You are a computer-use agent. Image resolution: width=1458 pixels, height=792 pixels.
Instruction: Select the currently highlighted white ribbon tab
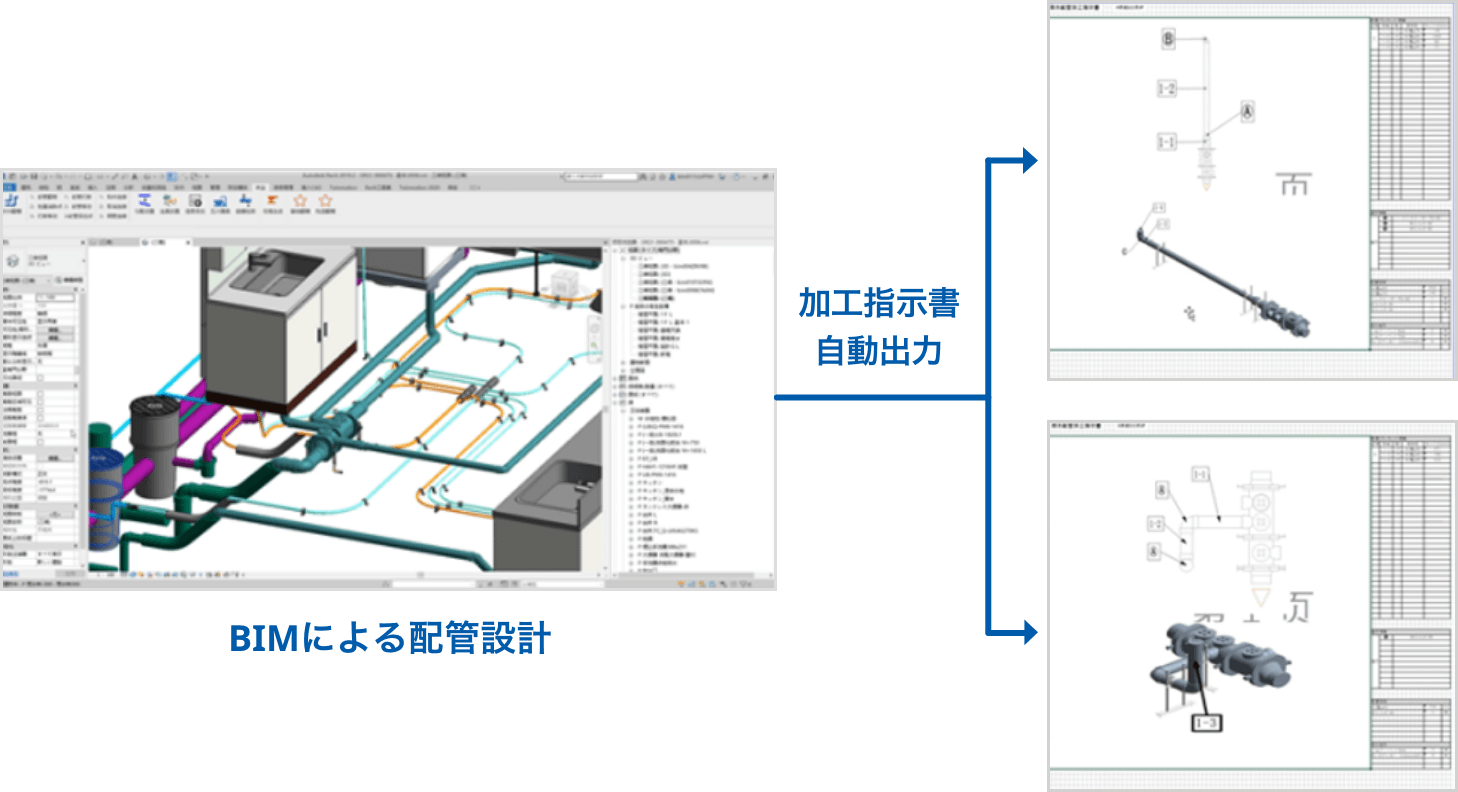click(260, 188)
